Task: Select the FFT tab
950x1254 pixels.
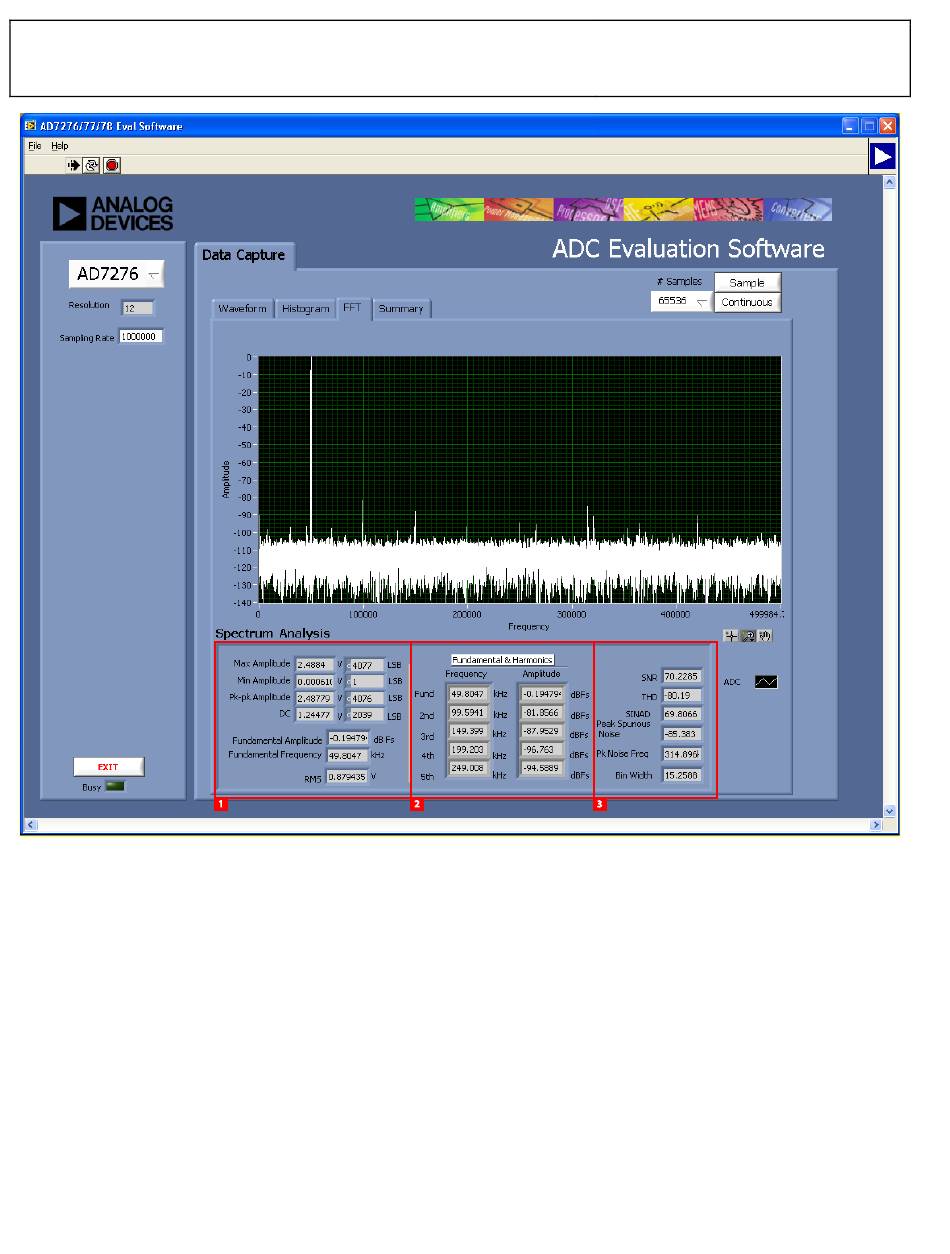Action: [353, 308]
